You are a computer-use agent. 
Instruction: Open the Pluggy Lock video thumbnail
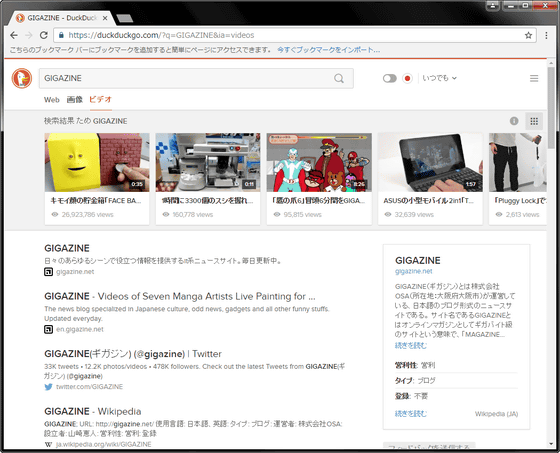point(518,162)
